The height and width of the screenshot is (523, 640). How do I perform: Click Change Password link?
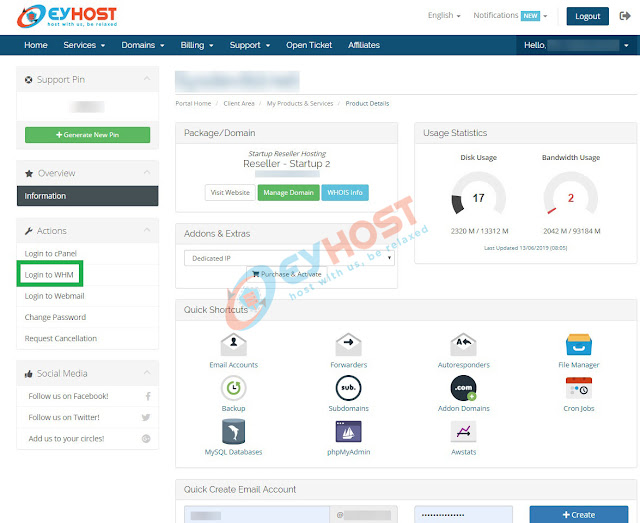(x=55, y=317)
